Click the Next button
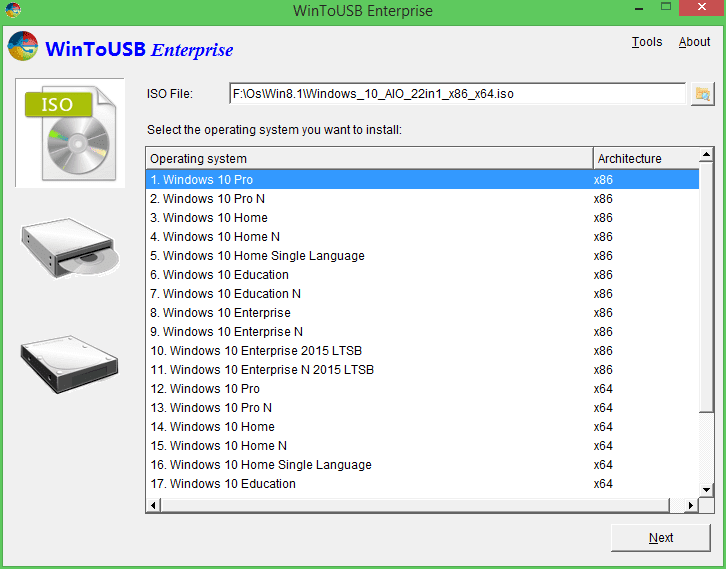 click(660, 538)
